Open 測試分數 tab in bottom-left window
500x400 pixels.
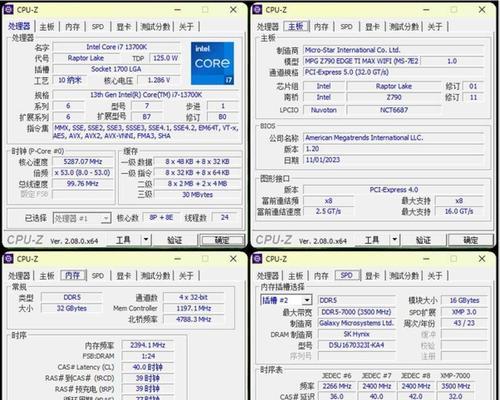[155, 276]
